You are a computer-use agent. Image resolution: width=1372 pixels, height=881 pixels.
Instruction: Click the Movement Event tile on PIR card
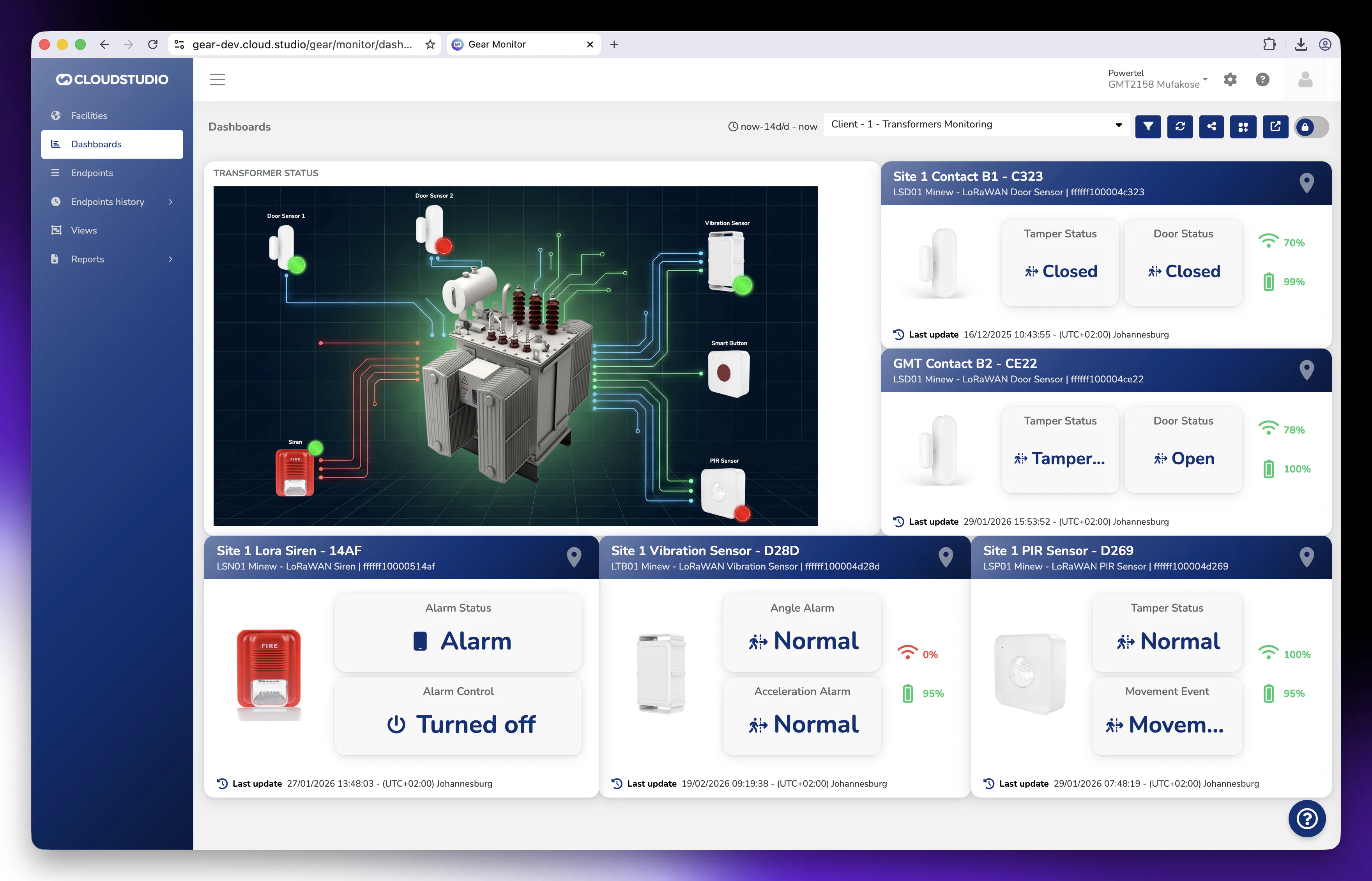tap(1167, 717)
